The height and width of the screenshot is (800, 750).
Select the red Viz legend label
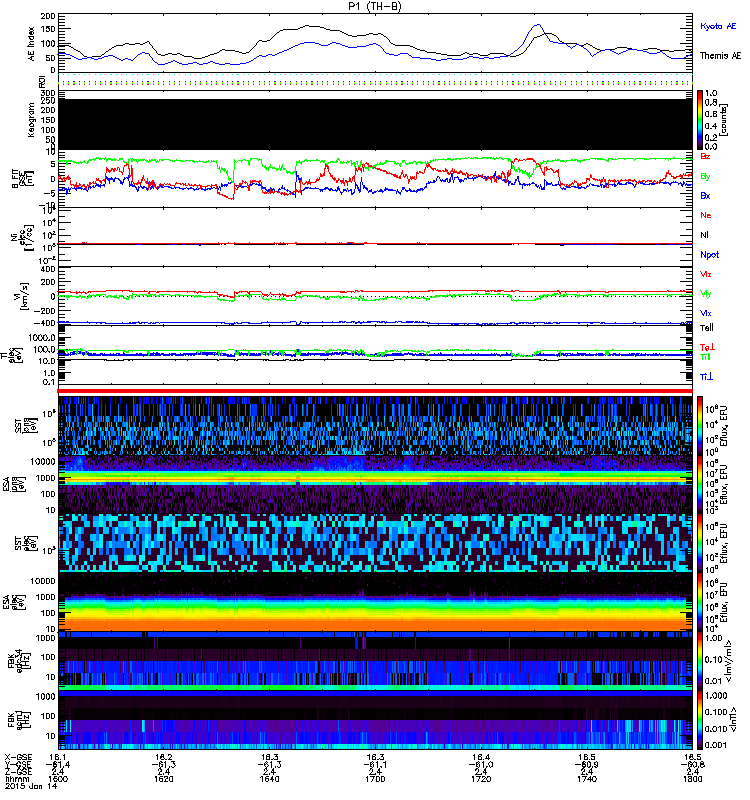tap(705, 274)
